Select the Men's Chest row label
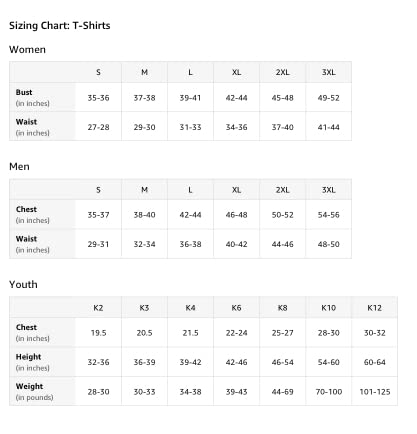Screen dimensions: 417x434 pos(26,209)
